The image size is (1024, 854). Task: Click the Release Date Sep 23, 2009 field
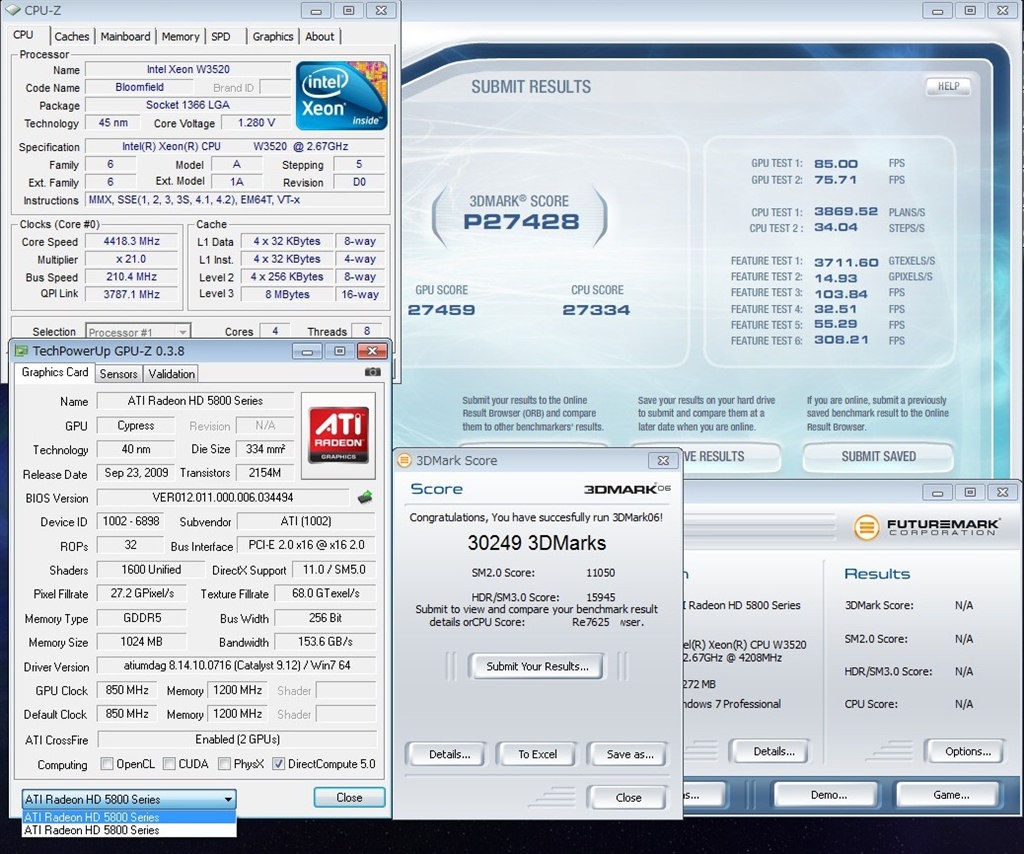(136, 473)
